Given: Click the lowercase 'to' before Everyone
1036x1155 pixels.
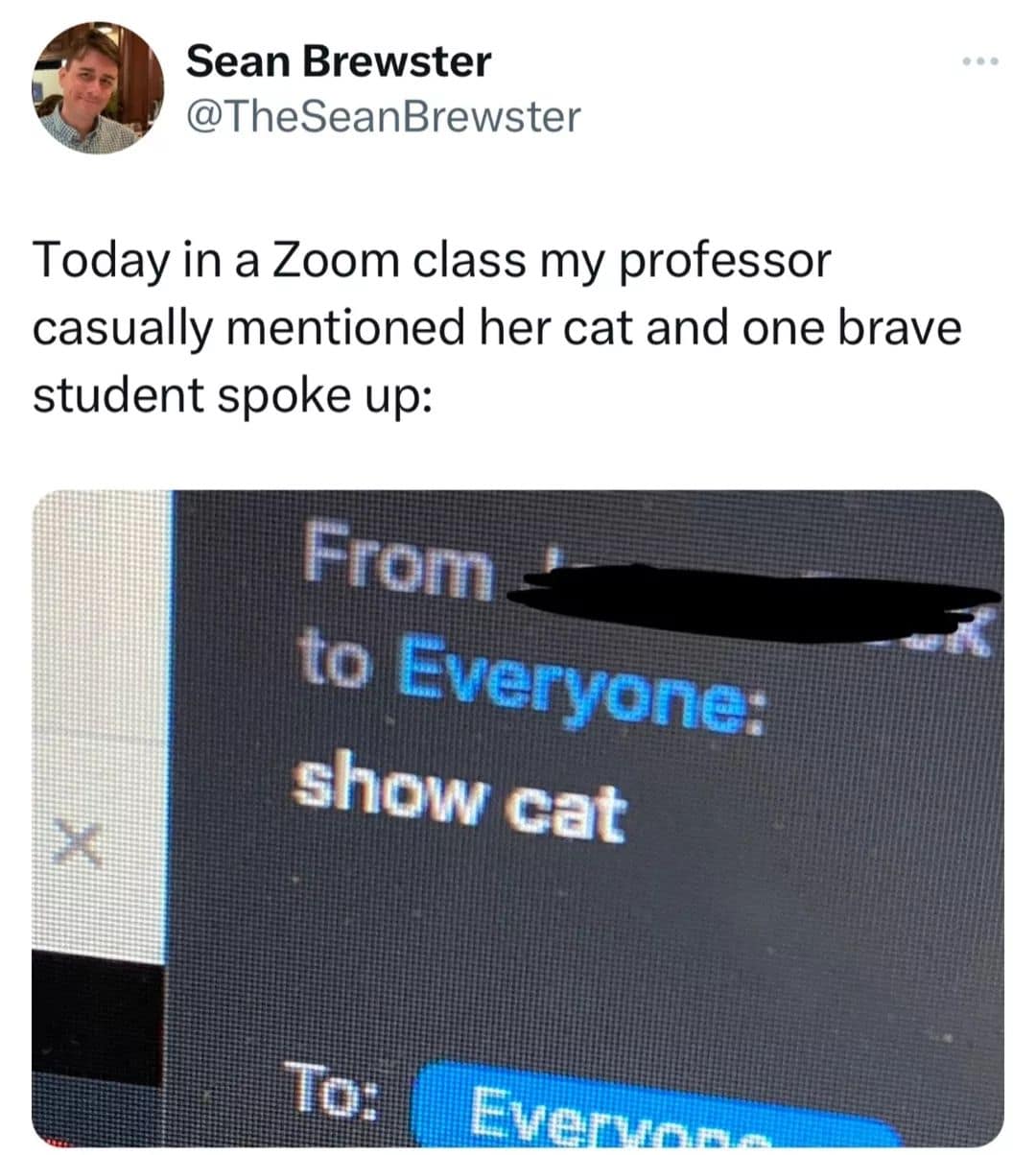Looking at the screenshot, I should tap(333, 661).
